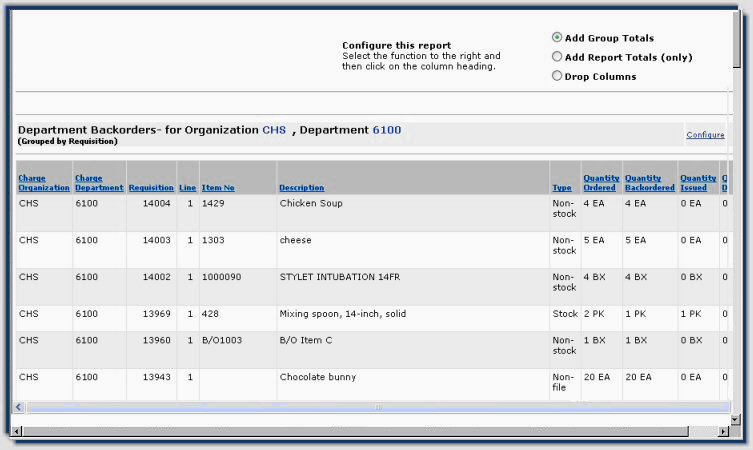Click the Quantity Ordered column heading
Screen dimensions: 753x450
[601, 183]
